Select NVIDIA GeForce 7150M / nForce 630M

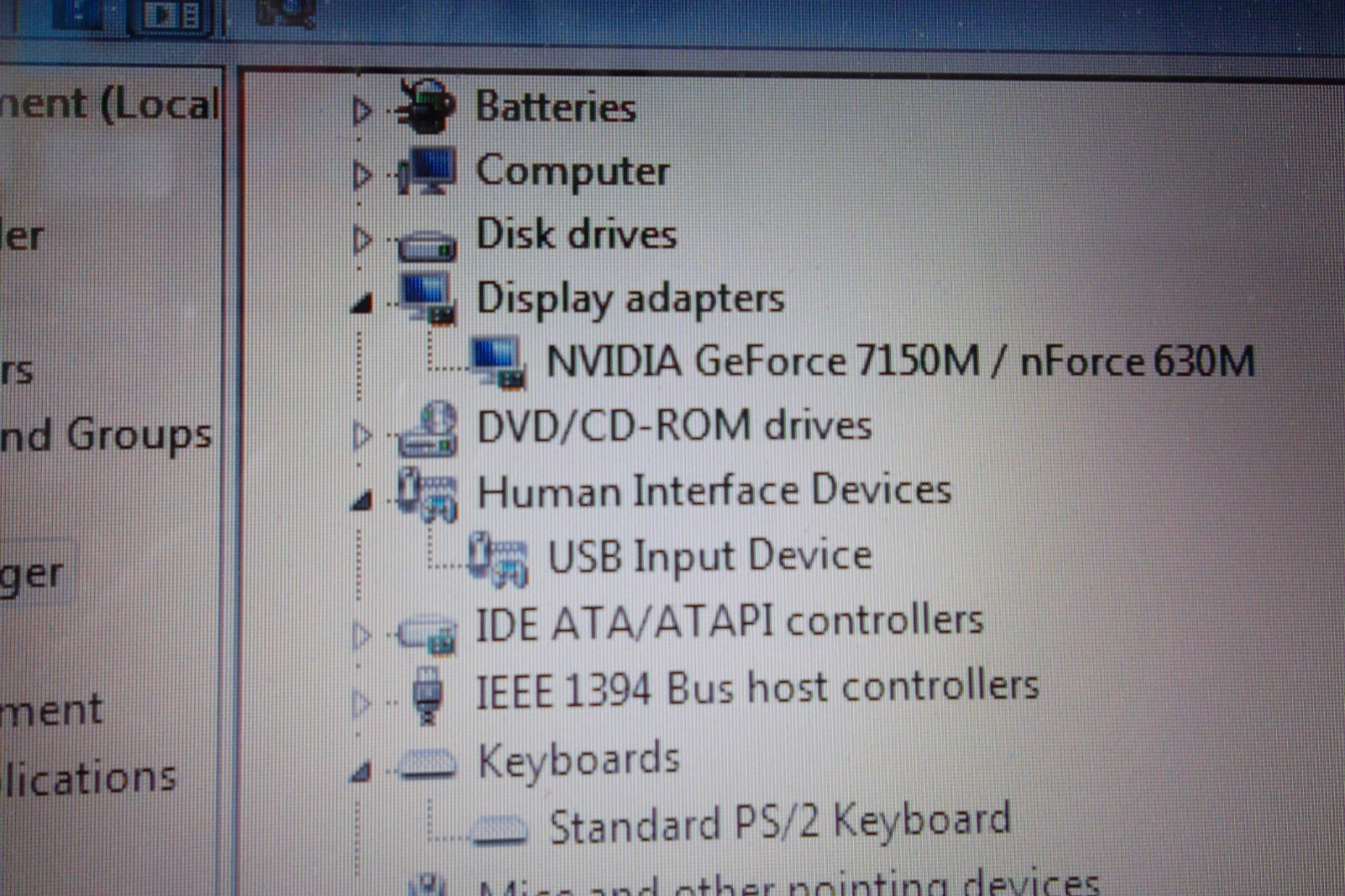pos(900,361)
